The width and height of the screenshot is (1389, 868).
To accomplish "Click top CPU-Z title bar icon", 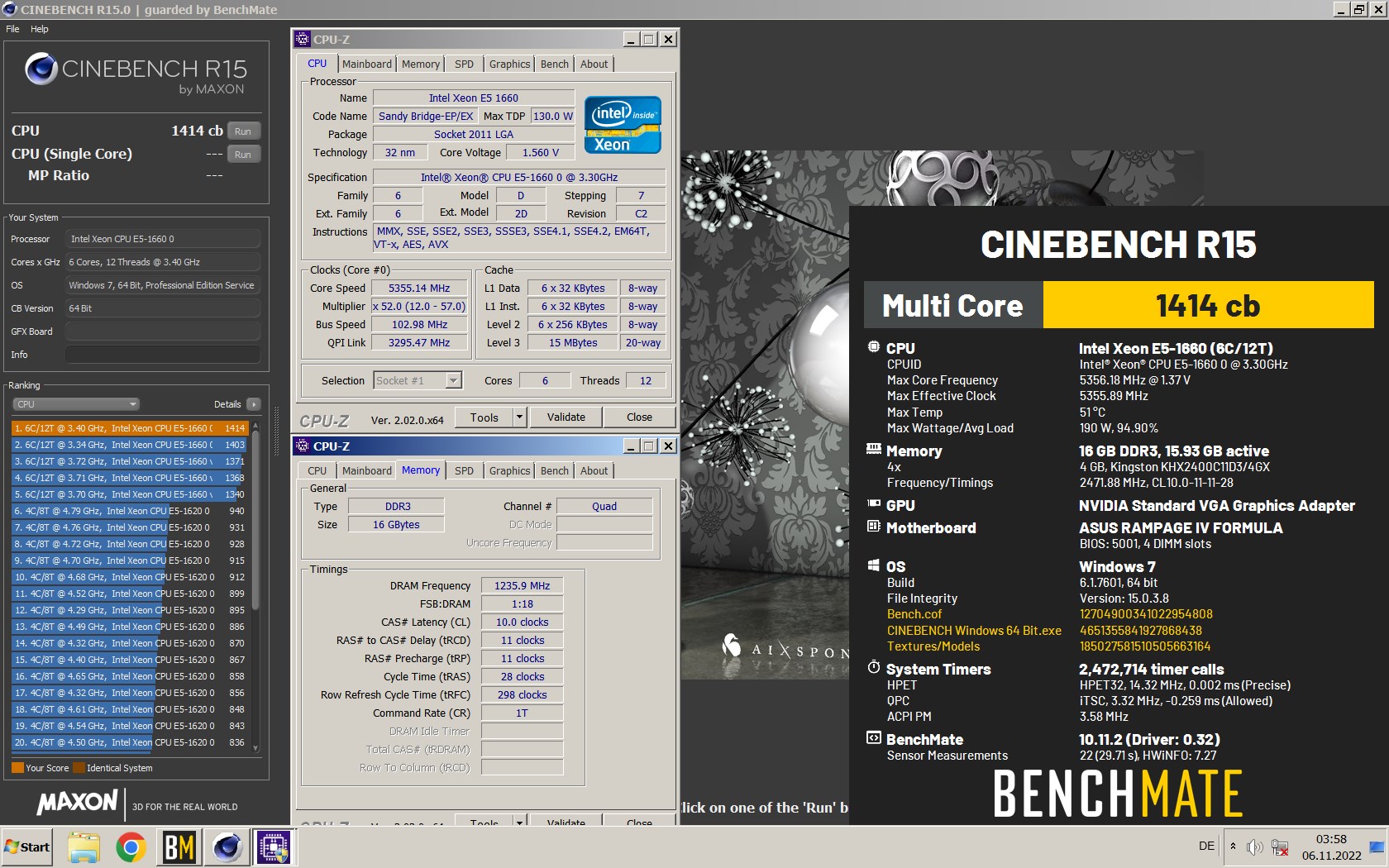I will (x=303, y=39).
